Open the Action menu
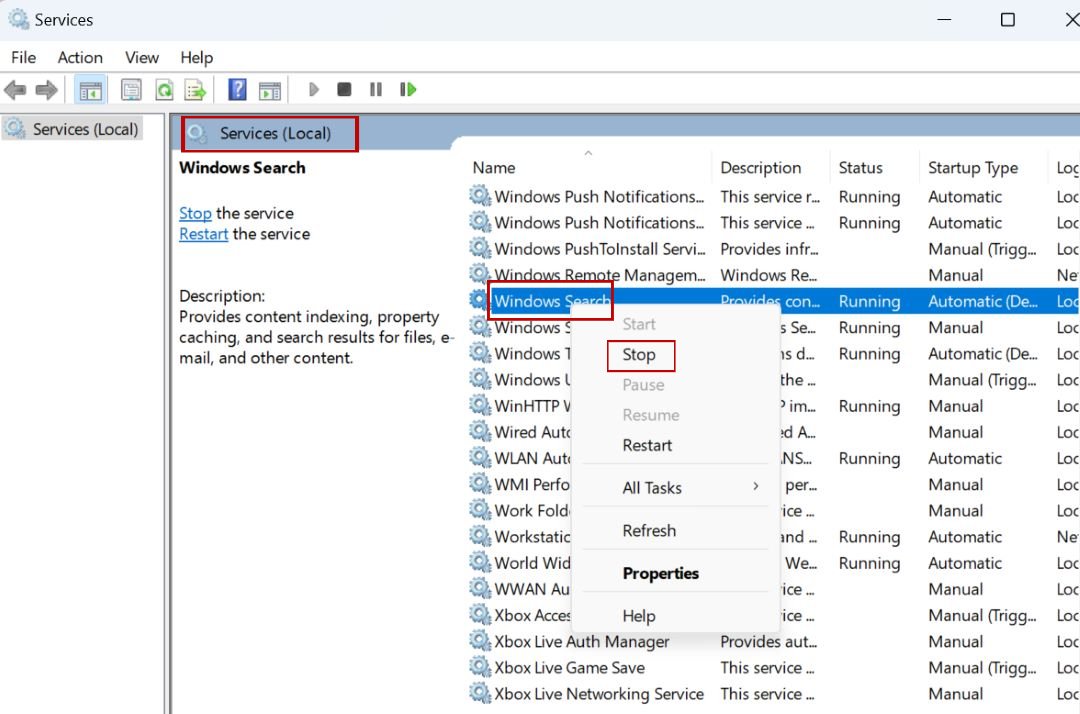This screenshot has width=1080, height=714. click(79, 57)
